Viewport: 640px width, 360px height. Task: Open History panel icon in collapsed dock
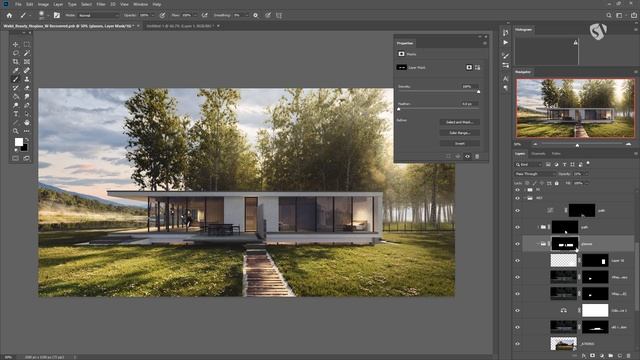(x=506, y=33)
